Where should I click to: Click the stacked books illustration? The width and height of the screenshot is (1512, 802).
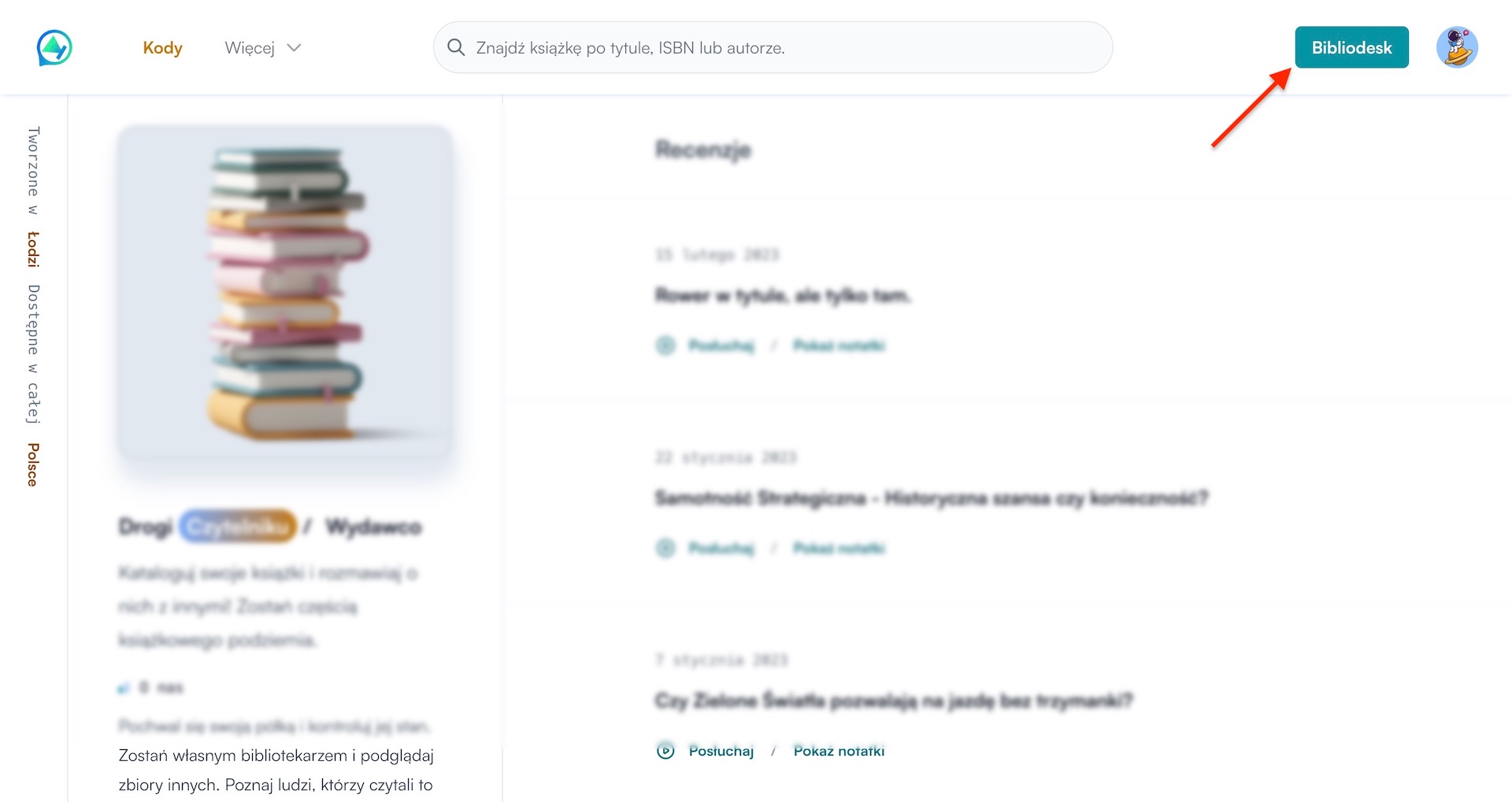tap(285, 293)
